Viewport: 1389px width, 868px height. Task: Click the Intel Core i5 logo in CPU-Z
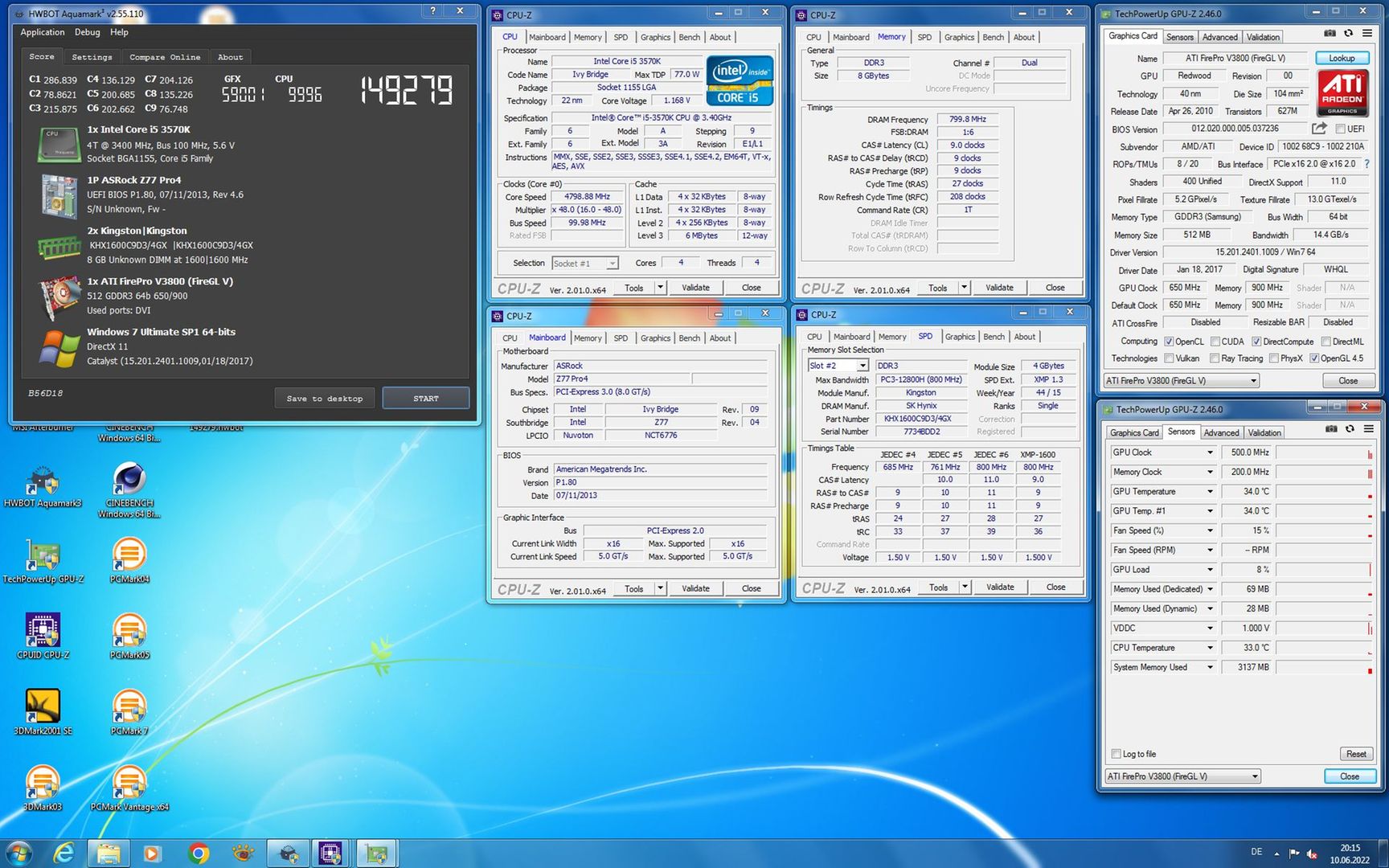[x=740, y=80]
